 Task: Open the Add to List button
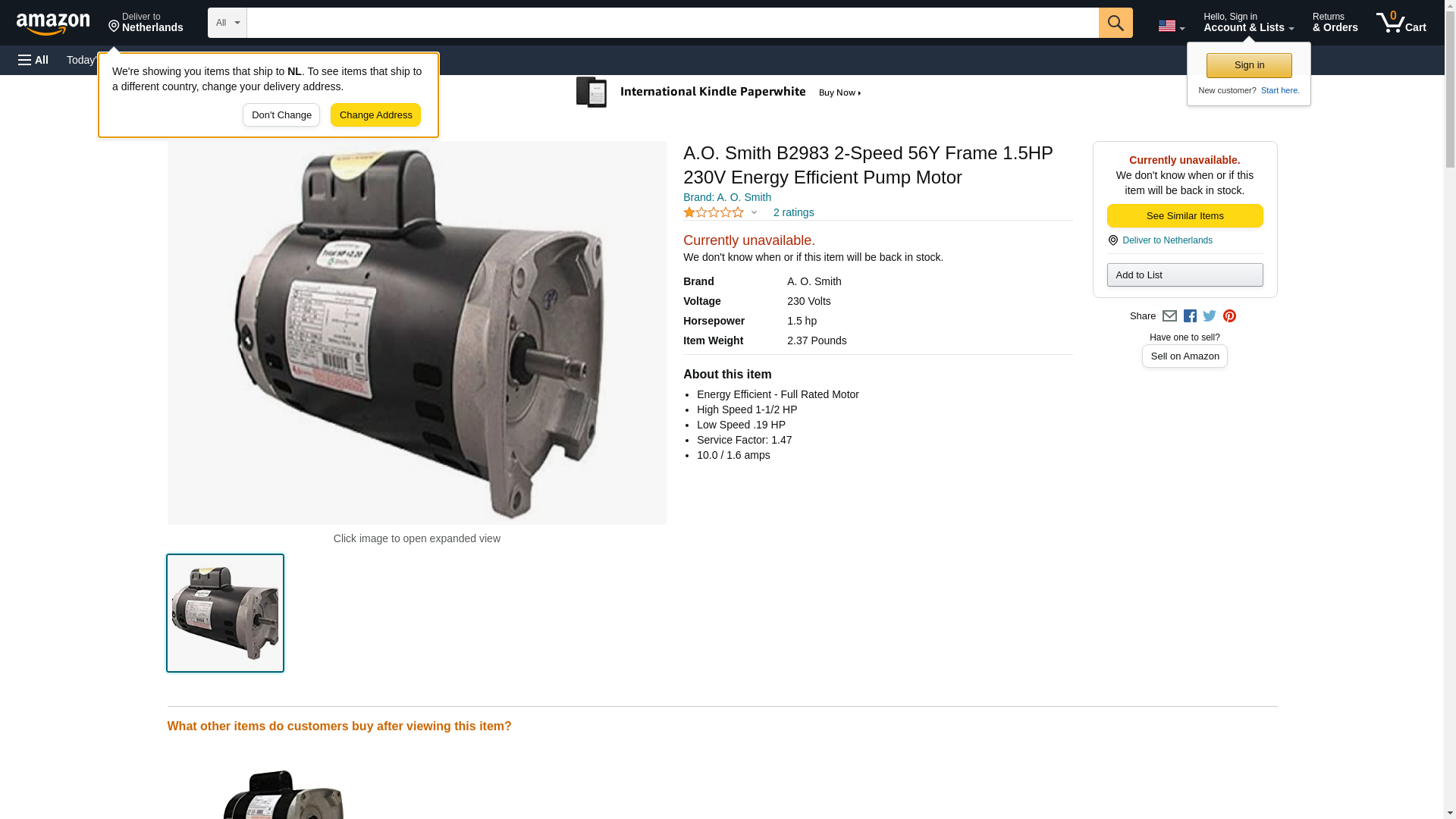[x=1185, y=275]
